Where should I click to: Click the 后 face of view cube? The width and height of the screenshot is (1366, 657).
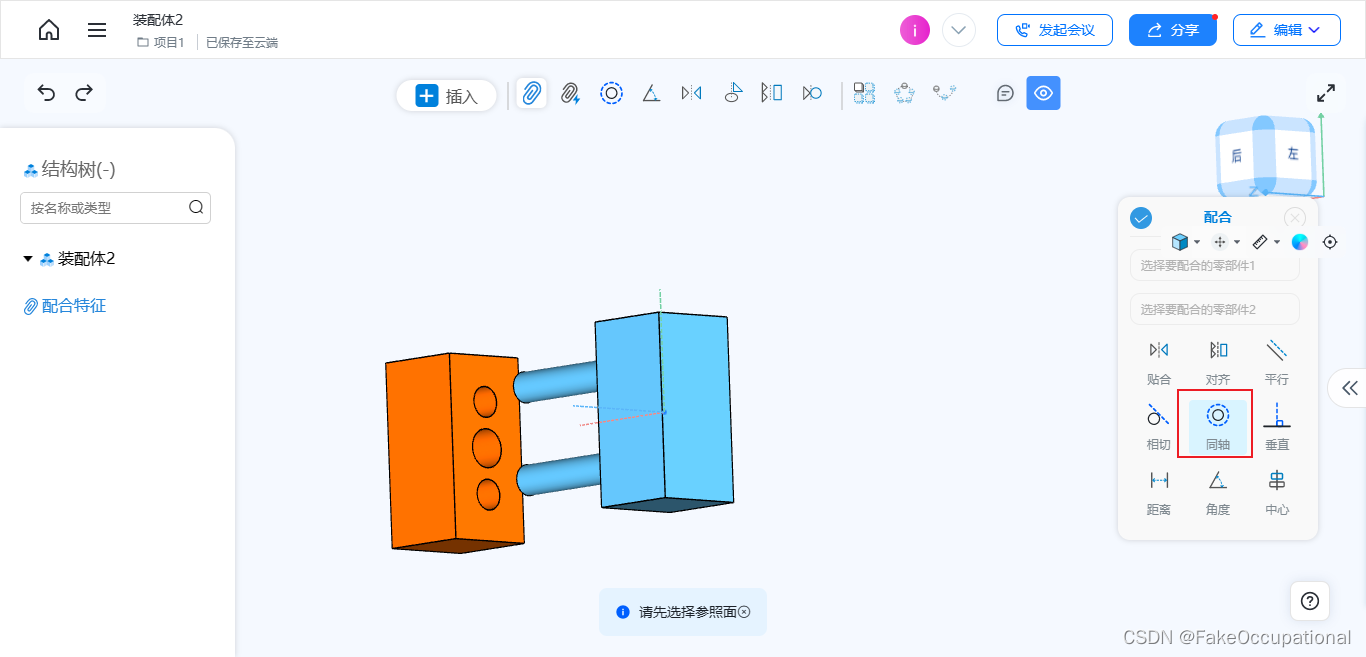(x=1237, y=155)
